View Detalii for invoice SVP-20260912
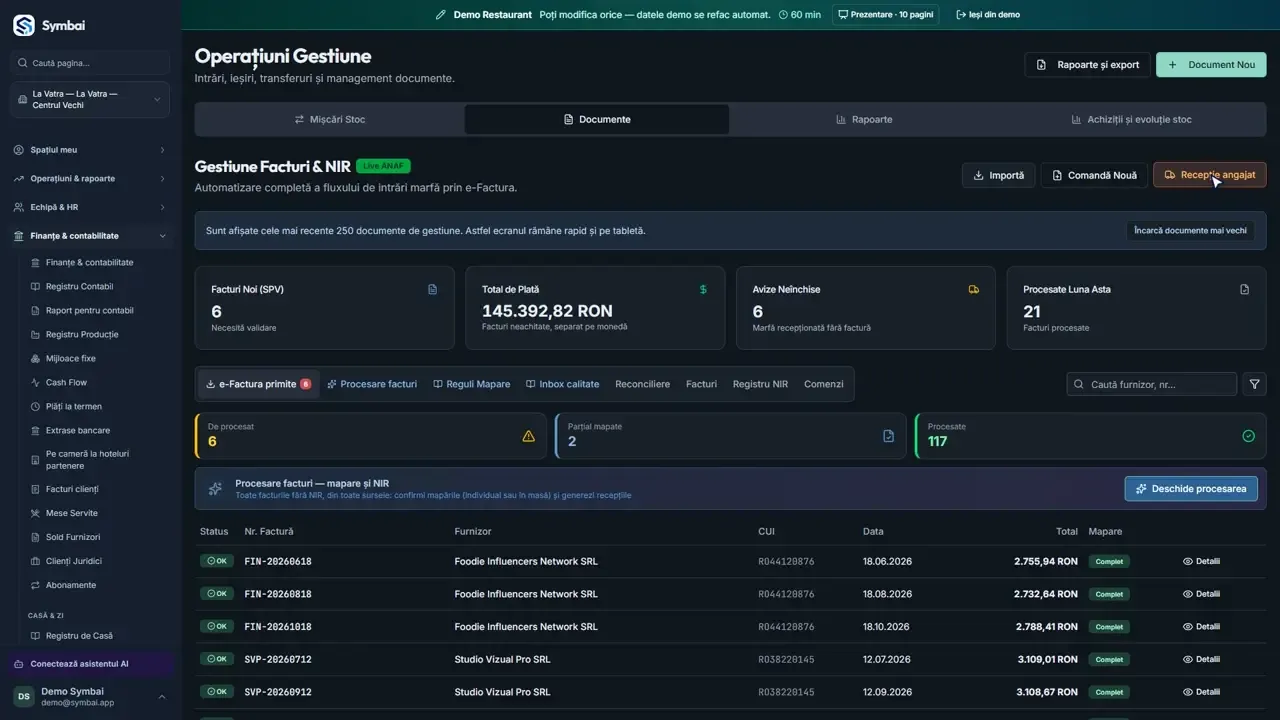This screenshot has width=1280, height=720. pos(1201,692)
